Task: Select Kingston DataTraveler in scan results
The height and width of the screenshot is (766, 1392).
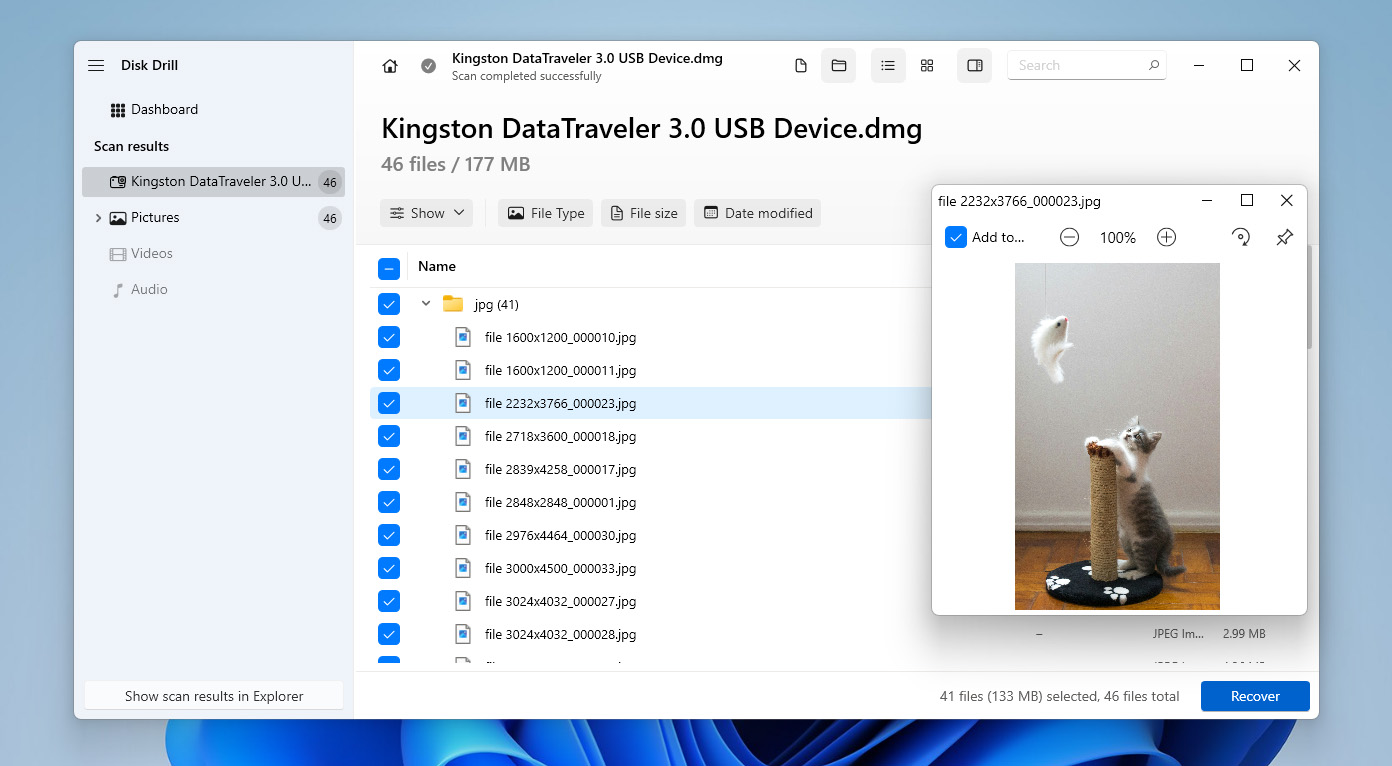Action: coord(213,182)
